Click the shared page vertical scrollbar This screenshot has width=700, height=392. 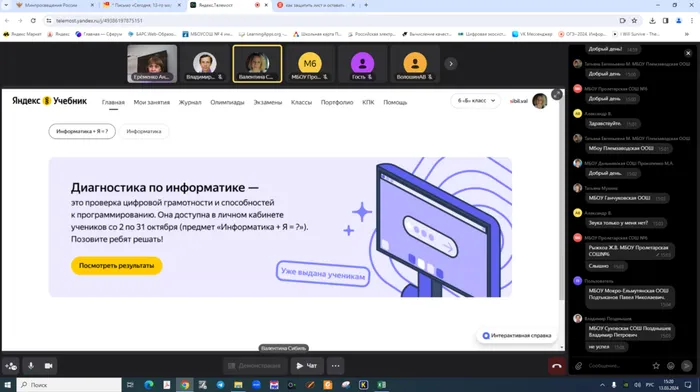click(562, 196)
